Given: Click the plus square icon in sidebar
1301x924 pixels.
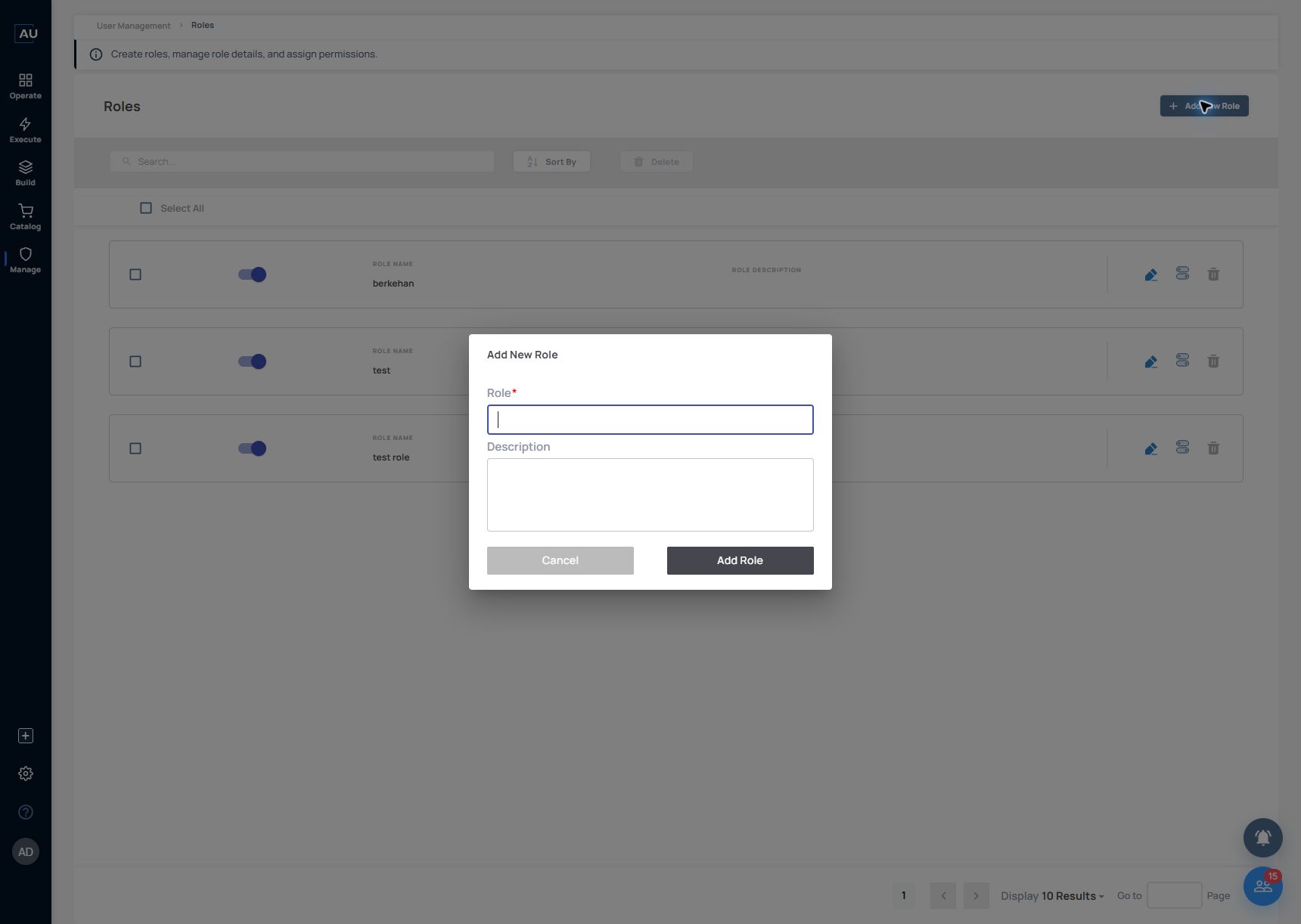Looking at the screenshot, I should click(25, 736).
